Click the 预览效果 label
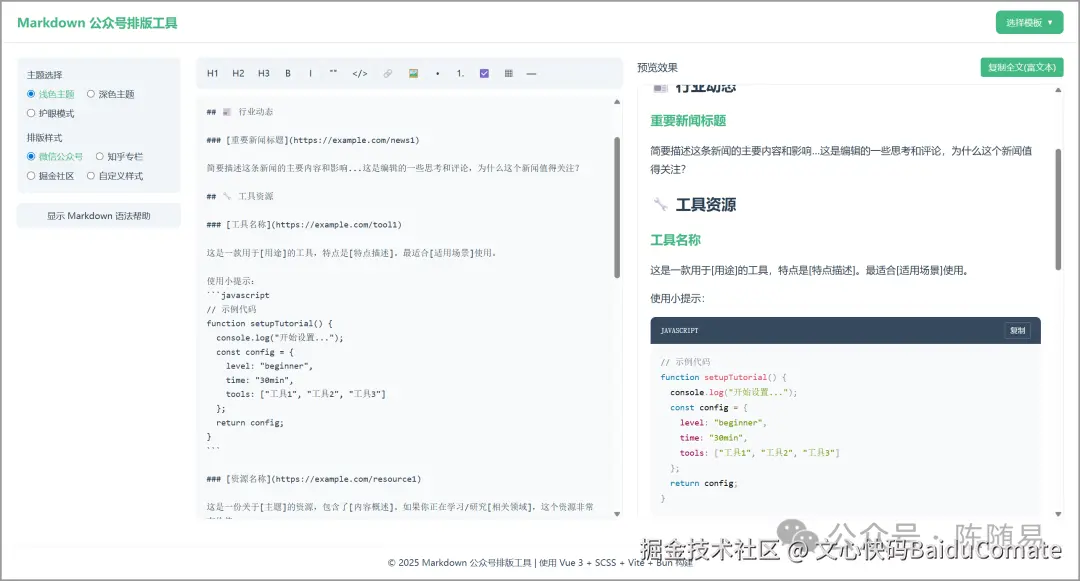The image size is (1080, 581). click(x=657, y=67)
